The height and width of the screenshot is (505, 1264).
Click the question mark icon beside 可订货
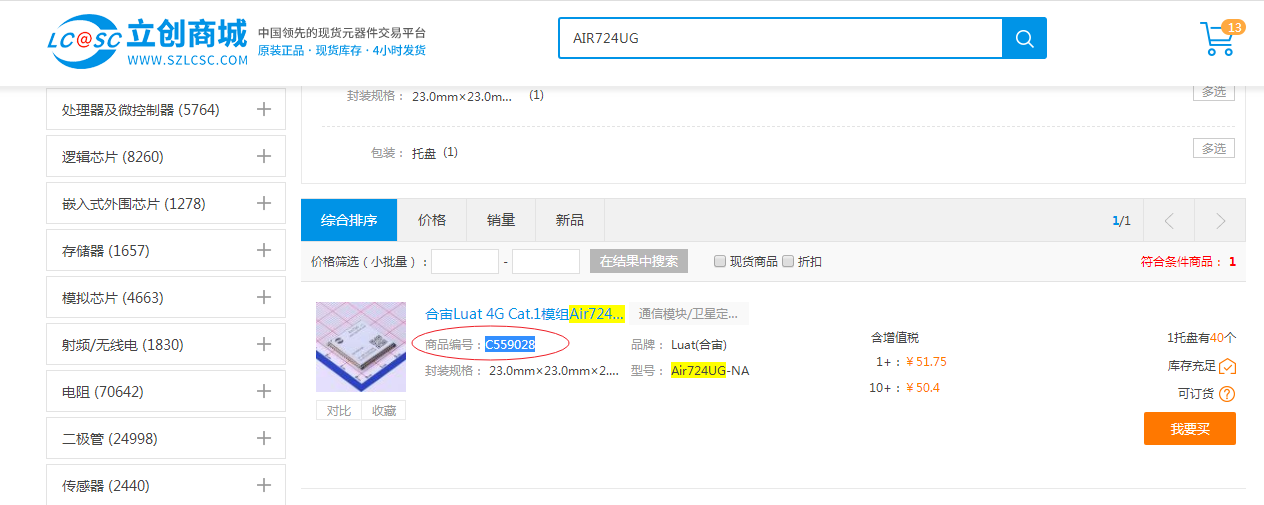[1227, 394]
